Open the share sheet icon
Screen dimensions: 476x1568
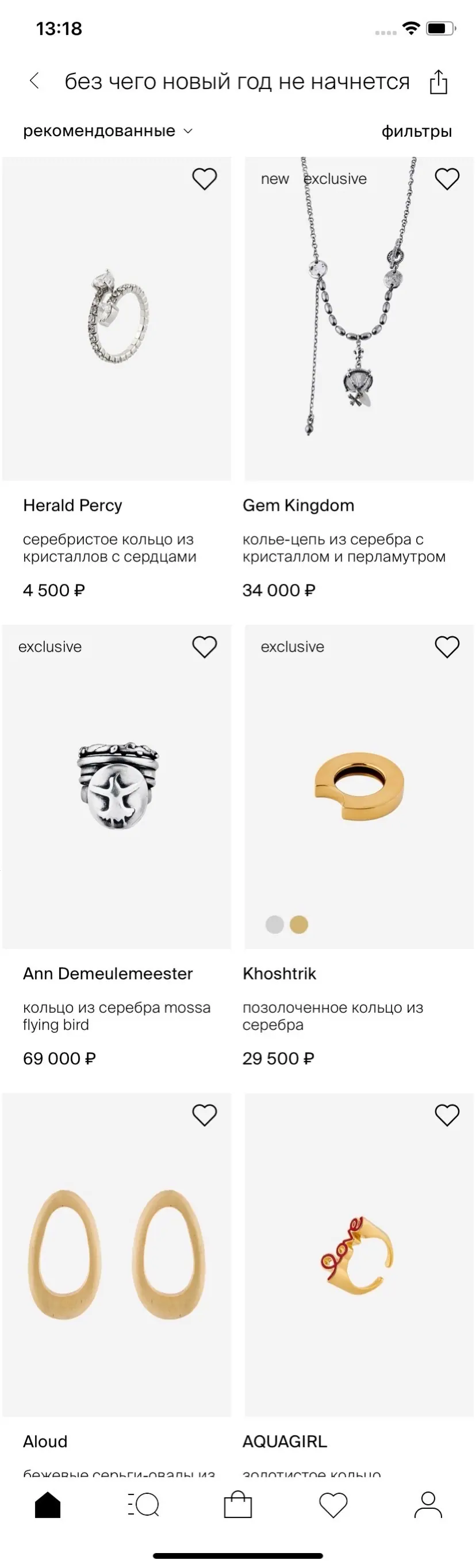[438, 82]
